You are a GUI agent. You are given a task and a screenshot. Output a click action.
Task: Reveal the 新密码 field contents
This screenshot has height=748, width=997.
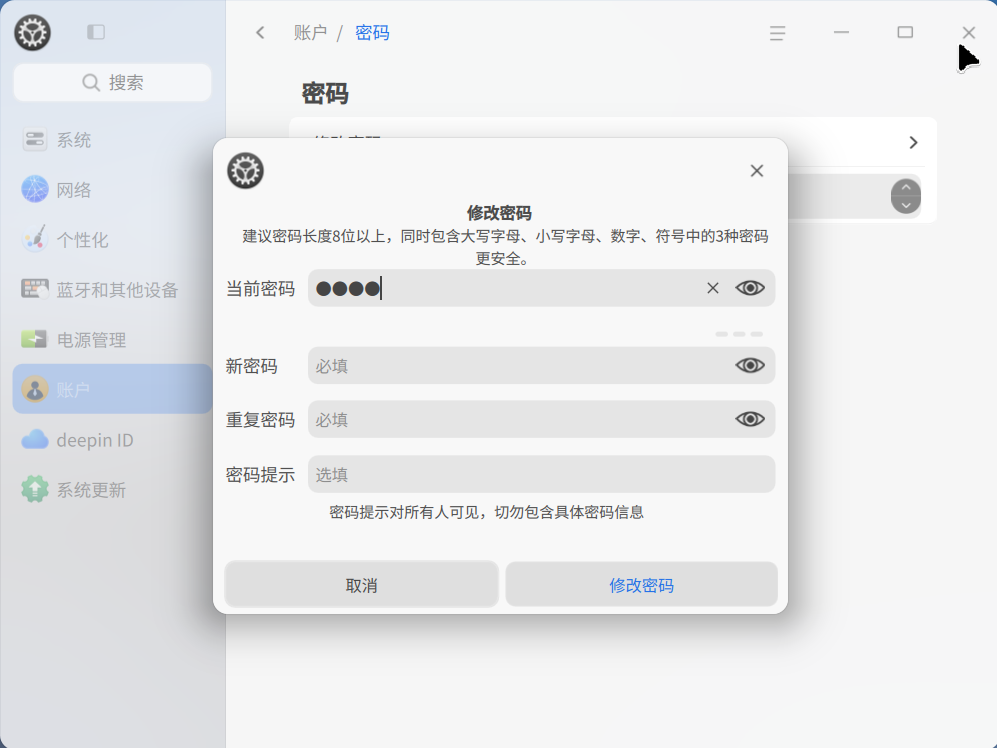tap(750, 365)
